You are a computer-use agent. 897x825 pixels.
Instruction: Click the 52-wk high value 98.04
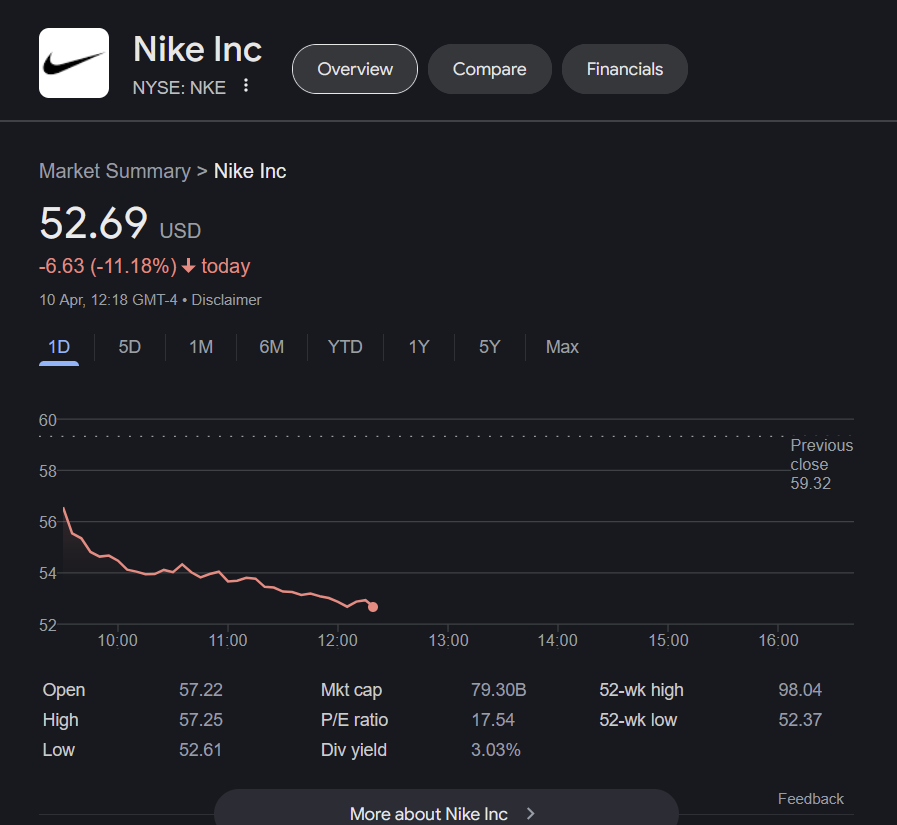click(800, 690)
